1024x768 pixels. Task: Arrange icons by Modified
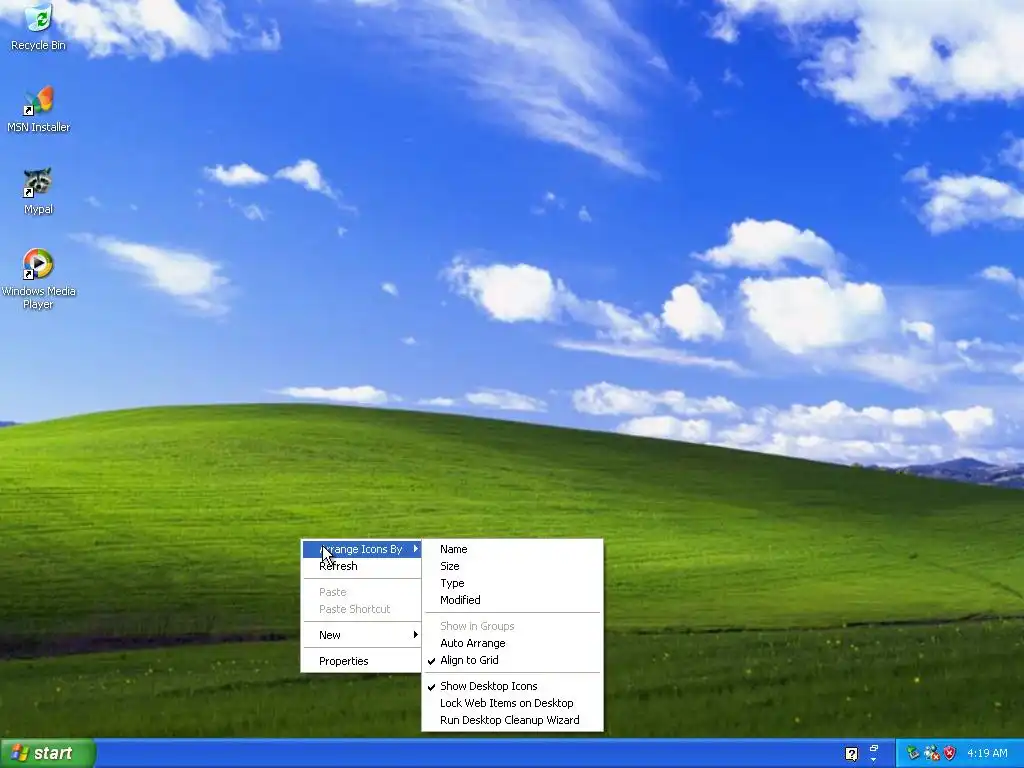(513, 600)
